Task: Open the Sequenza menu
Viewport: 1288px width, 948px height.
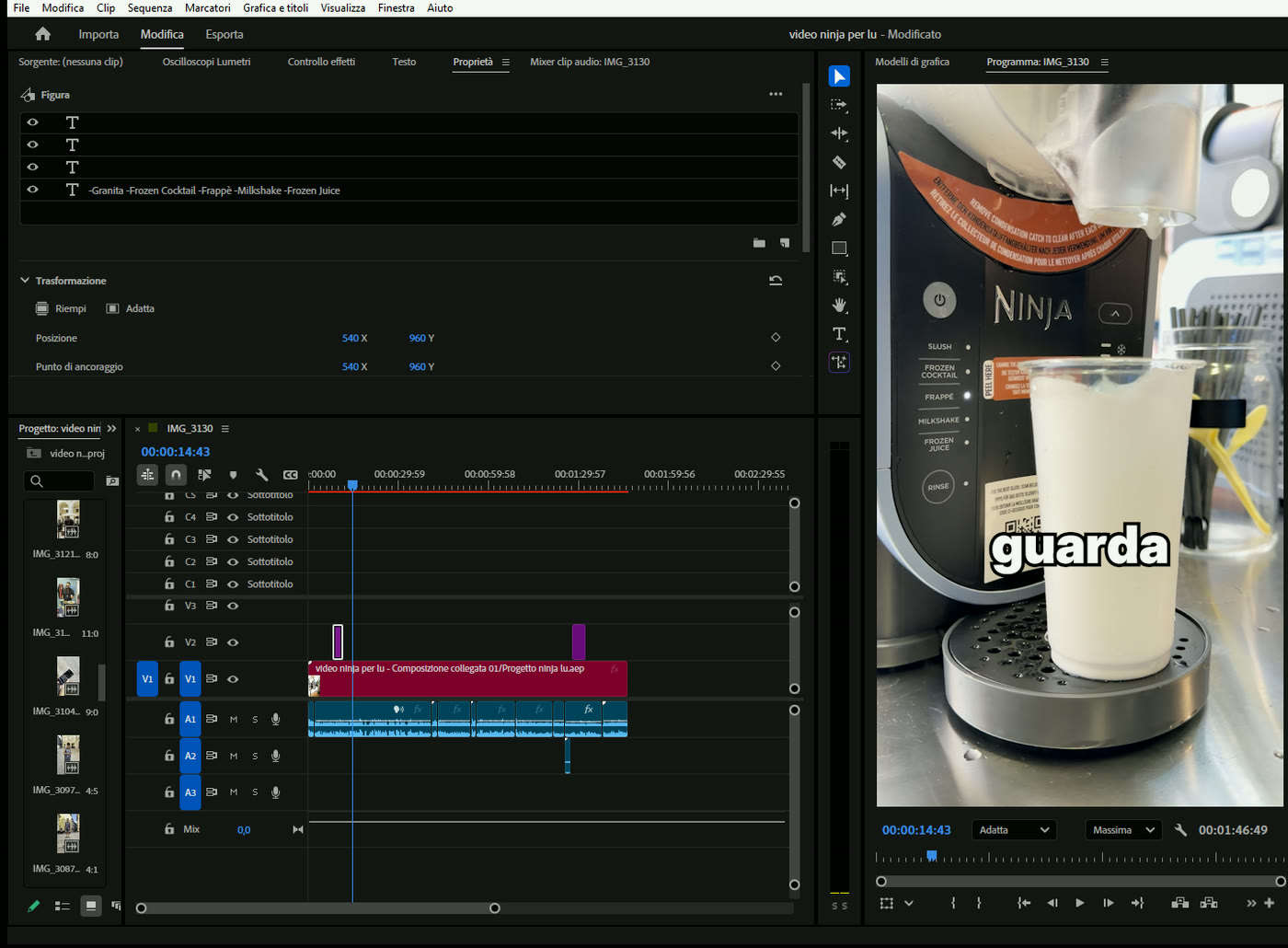Action: (x=150, y=7)
